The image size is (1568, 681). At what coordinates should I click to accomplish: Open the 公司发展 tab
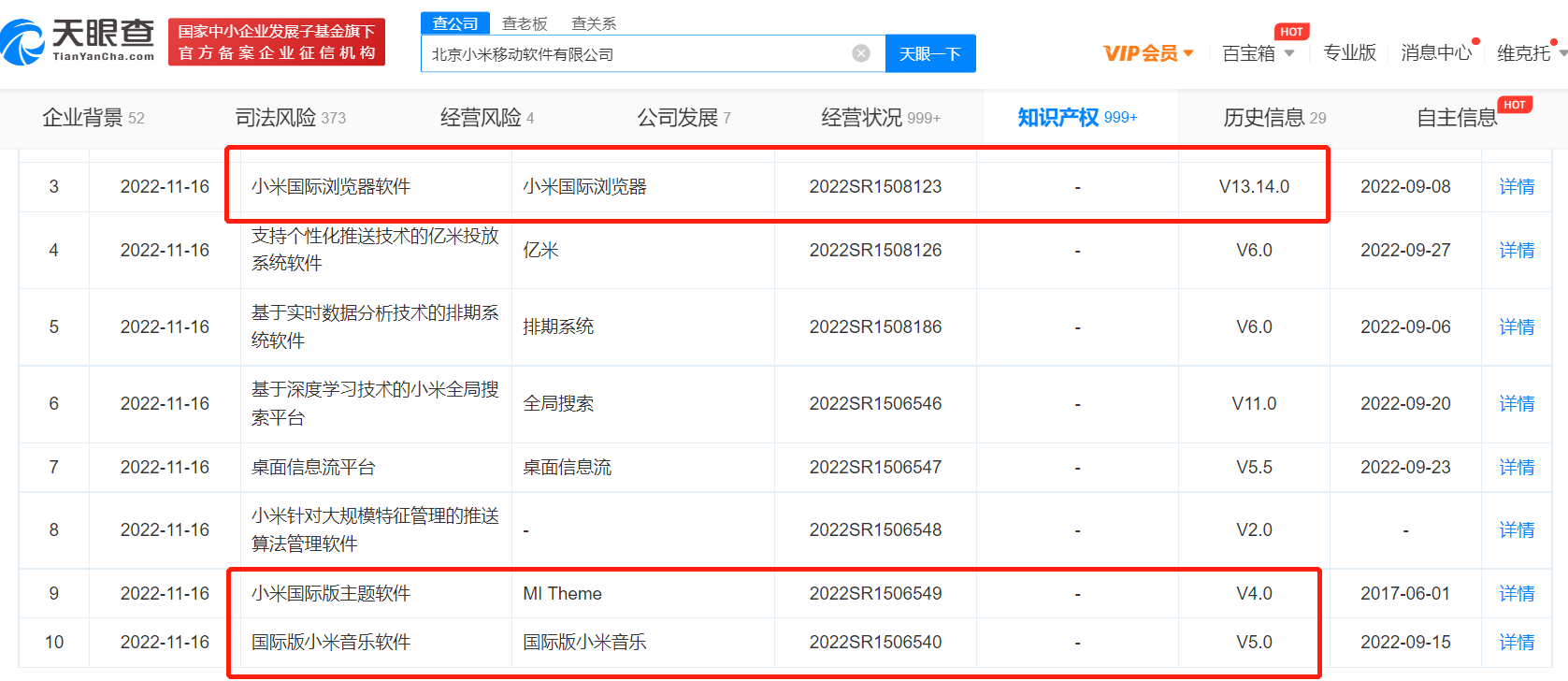tap(683, 118)
